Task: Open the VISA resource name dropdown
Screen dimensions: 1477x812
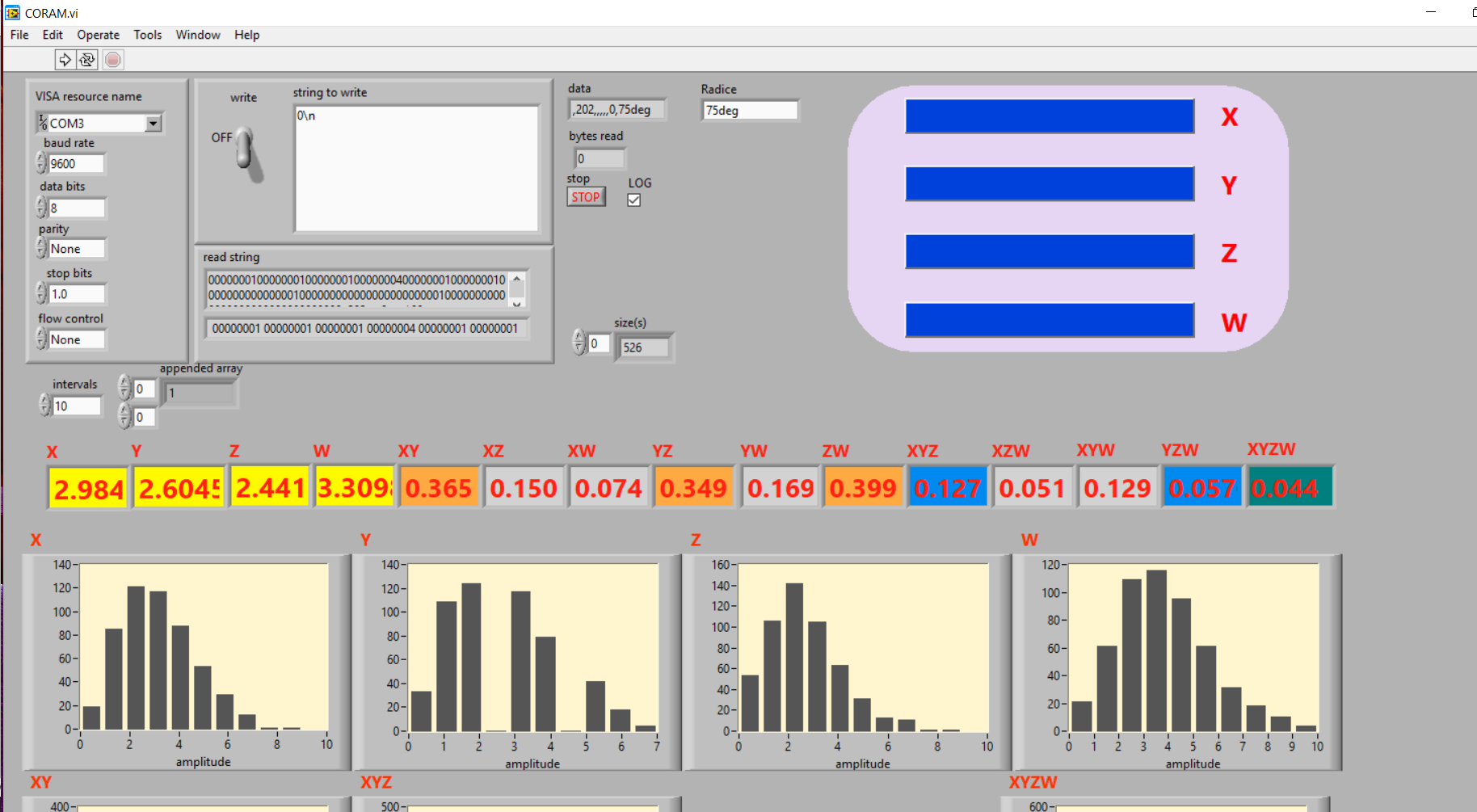Action: (153, 123)
